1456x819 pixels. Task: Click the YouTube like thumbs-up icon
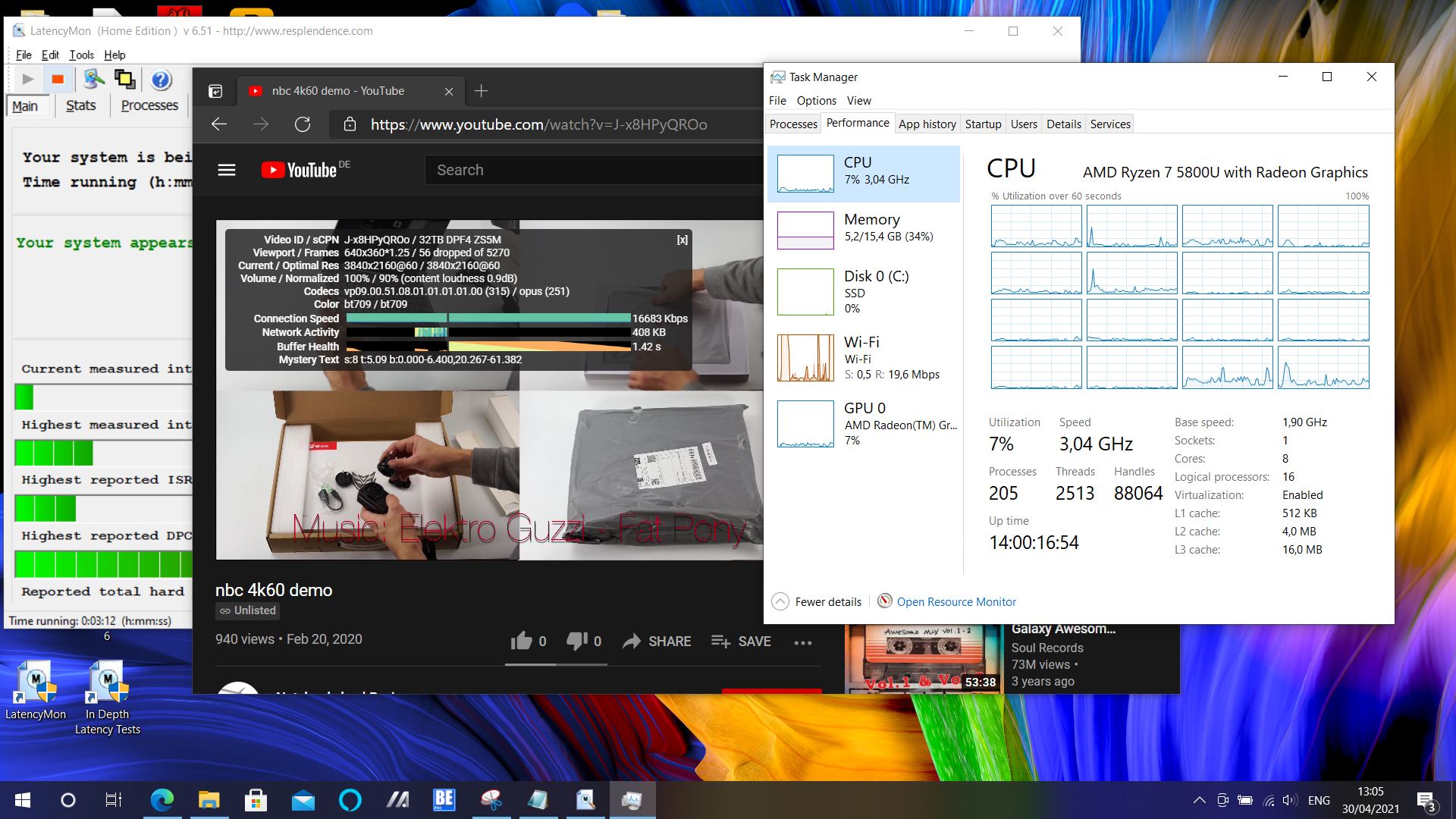coord(522,641)
